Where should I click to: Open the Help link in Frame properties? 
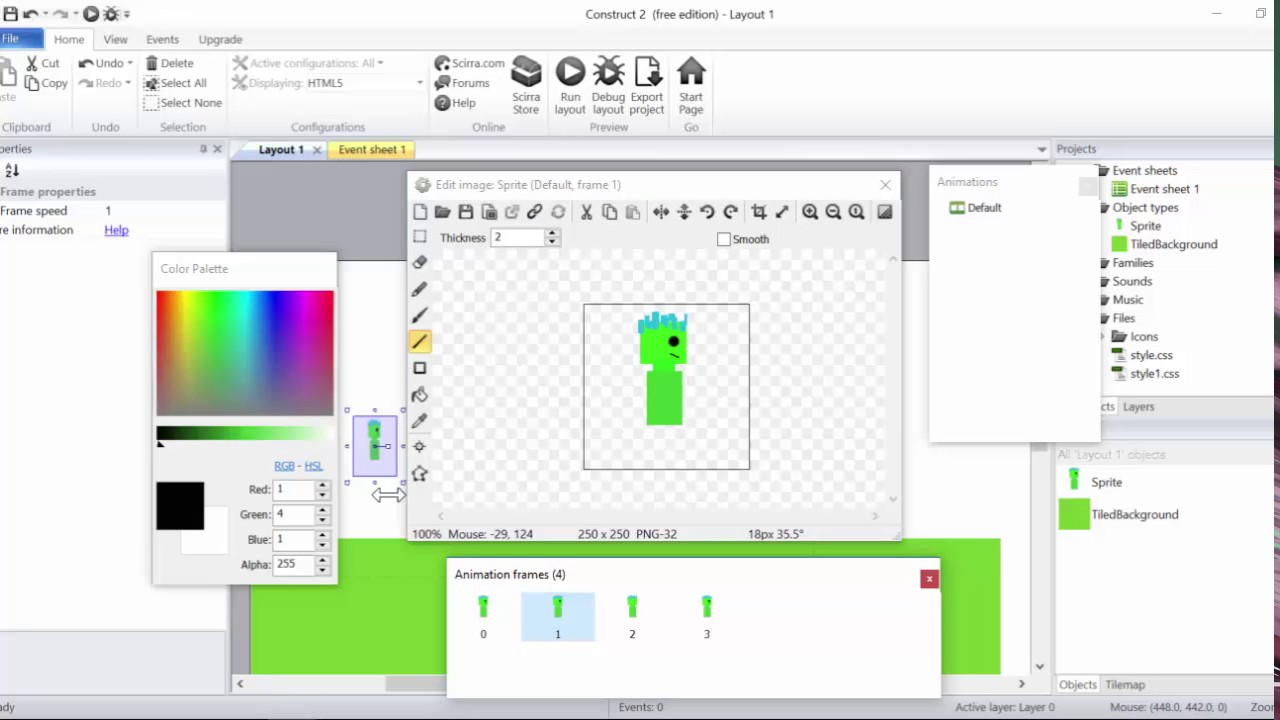click(116, 230)
